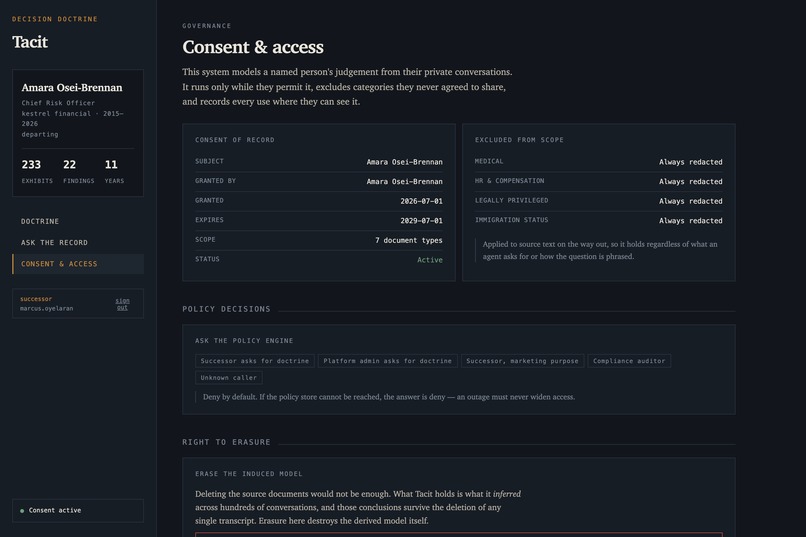The width and height of the screenshot is (806, 537).
Task: Click the green Consent active status dot
Action: (22, 511)
